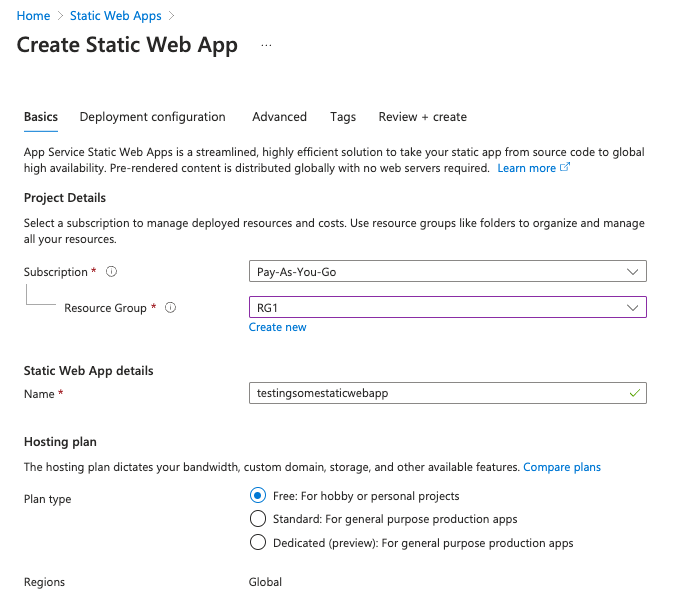Open the Pay-As-You-Go subscription dropdown
685x608 pixels.
pyautogui.click(x=440, y=272)
